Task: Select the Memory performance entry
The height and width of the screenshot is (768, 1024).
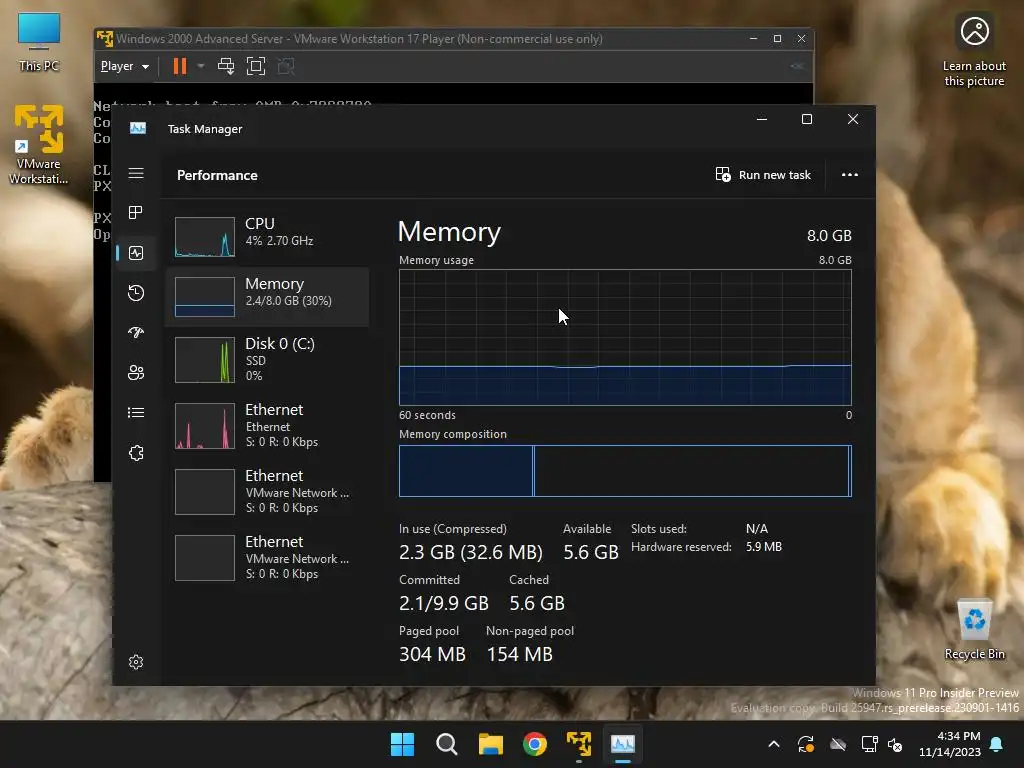Action: pyautogui.click(x=267, y=296)
